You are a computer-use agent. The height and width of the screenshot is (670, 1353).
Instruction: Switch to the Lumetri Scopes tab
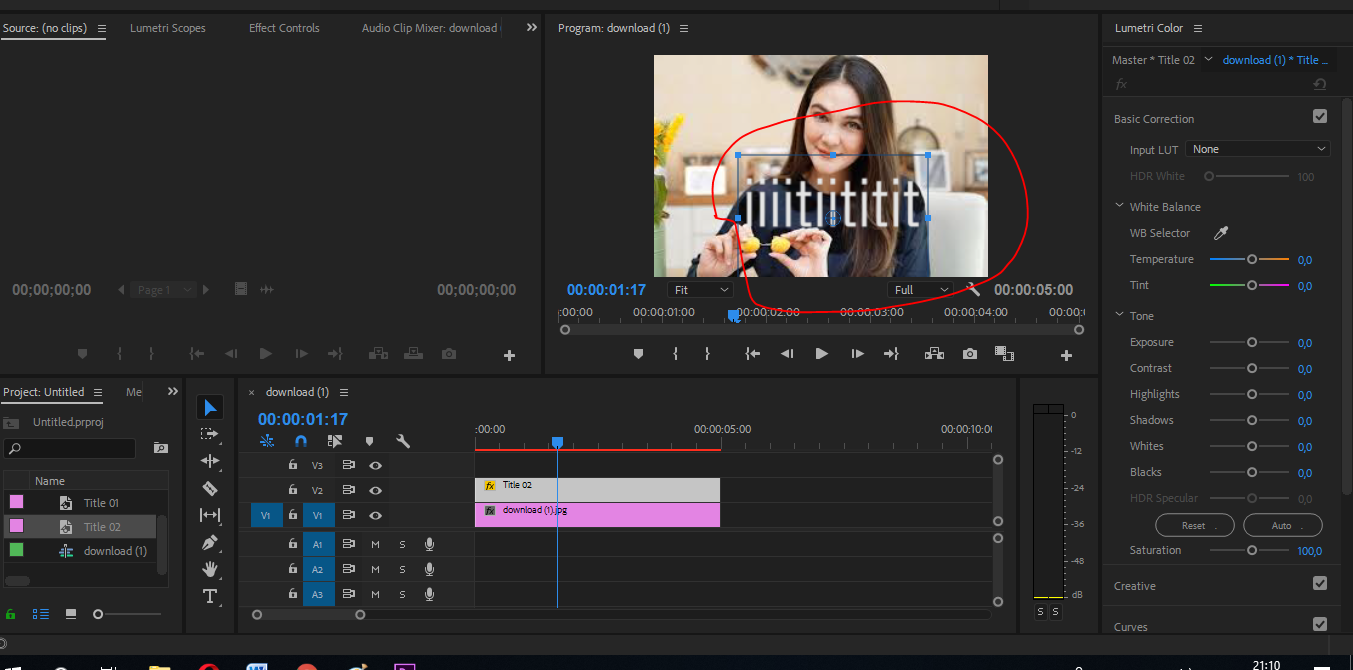(168, 28)
